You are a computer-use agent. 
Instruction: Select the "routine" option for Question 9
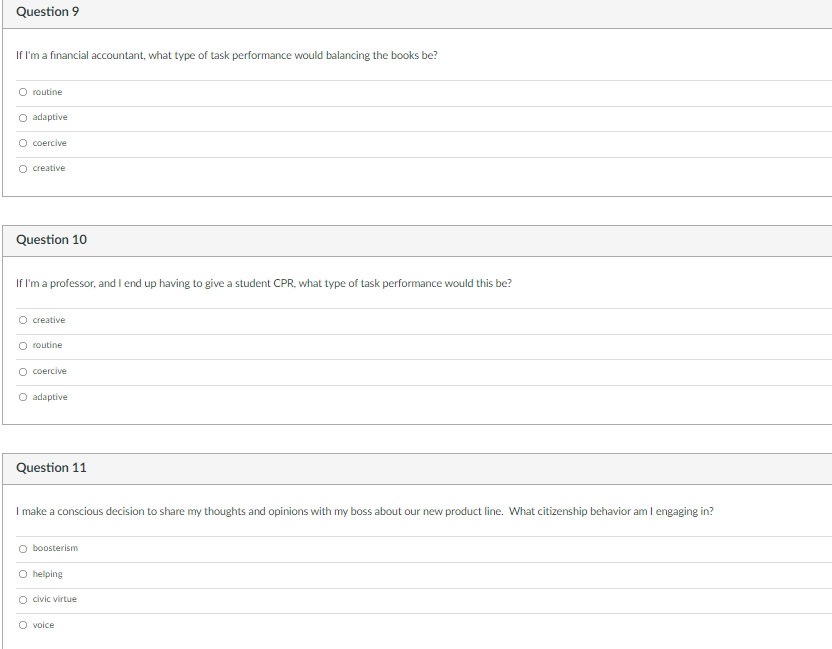click(x=22, y=91)
